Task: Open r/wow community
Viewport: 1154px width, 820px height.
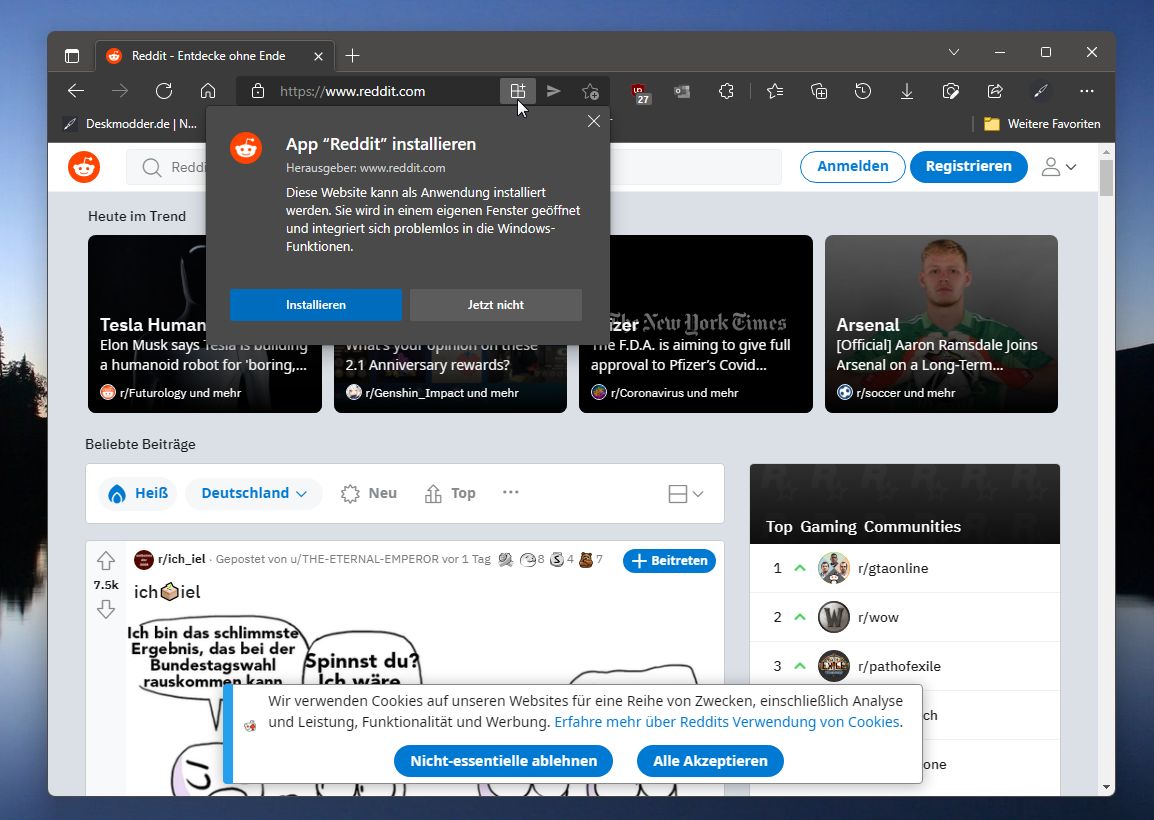Action: 878,618
